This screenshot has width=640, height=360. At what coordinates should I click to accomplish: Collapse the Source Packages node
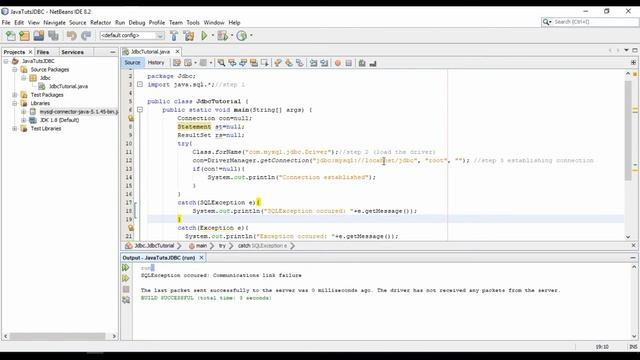coord(15,70)
